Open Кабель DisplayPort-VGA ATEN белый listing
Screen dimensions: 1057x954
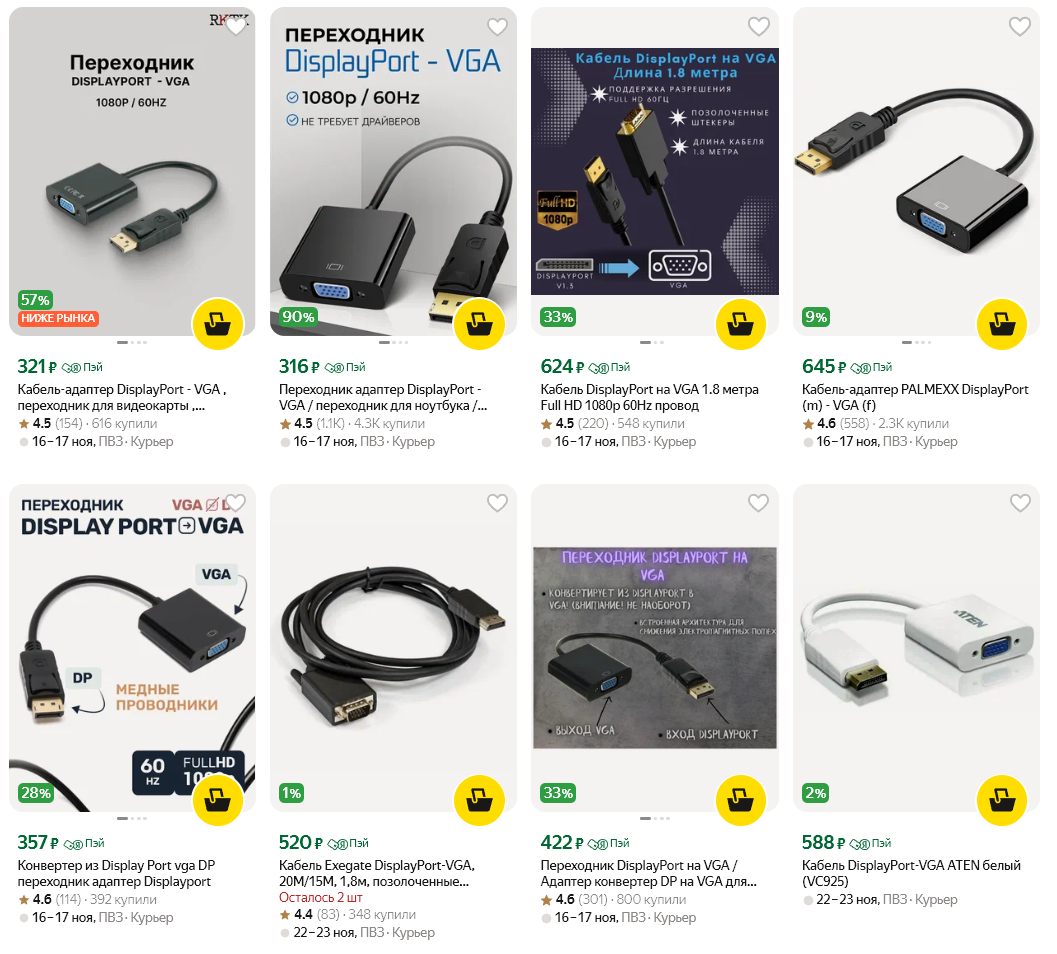[911, 873]
